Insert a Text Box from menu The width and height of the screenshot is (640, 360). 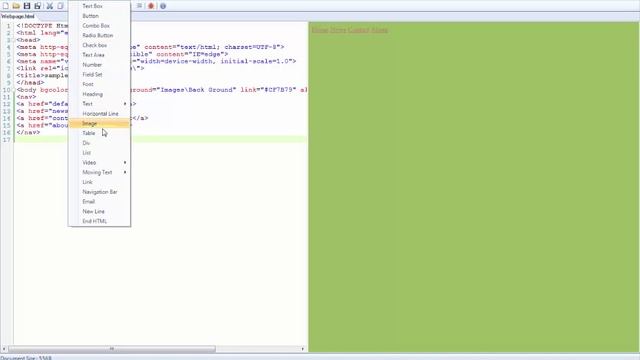coord(100,6)
